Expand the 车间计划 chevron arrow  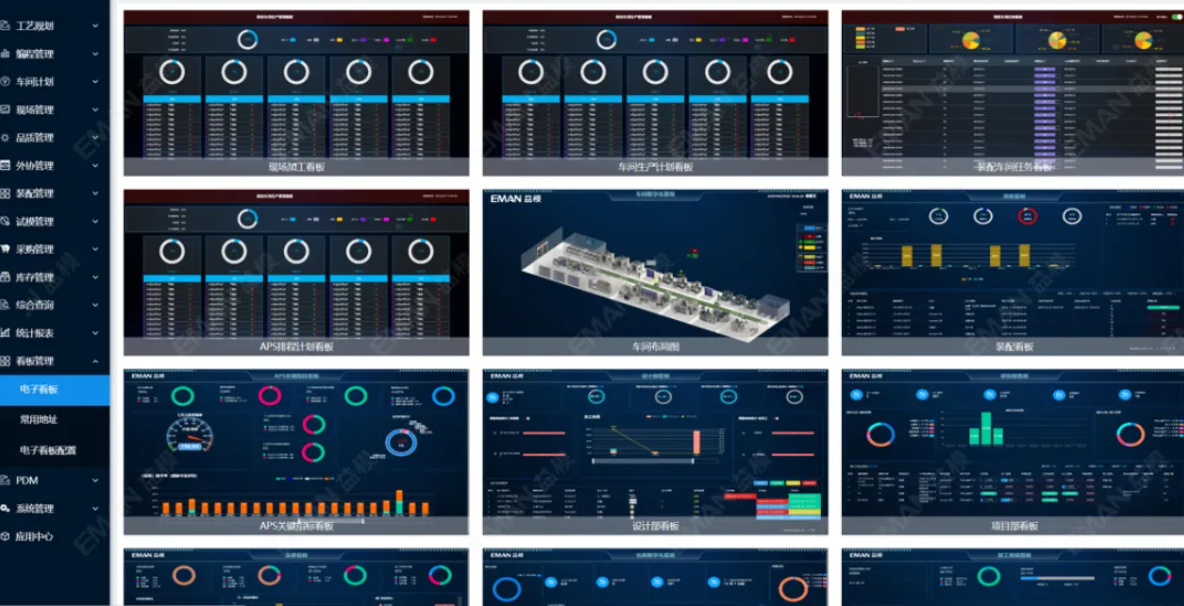pos(95,82)
